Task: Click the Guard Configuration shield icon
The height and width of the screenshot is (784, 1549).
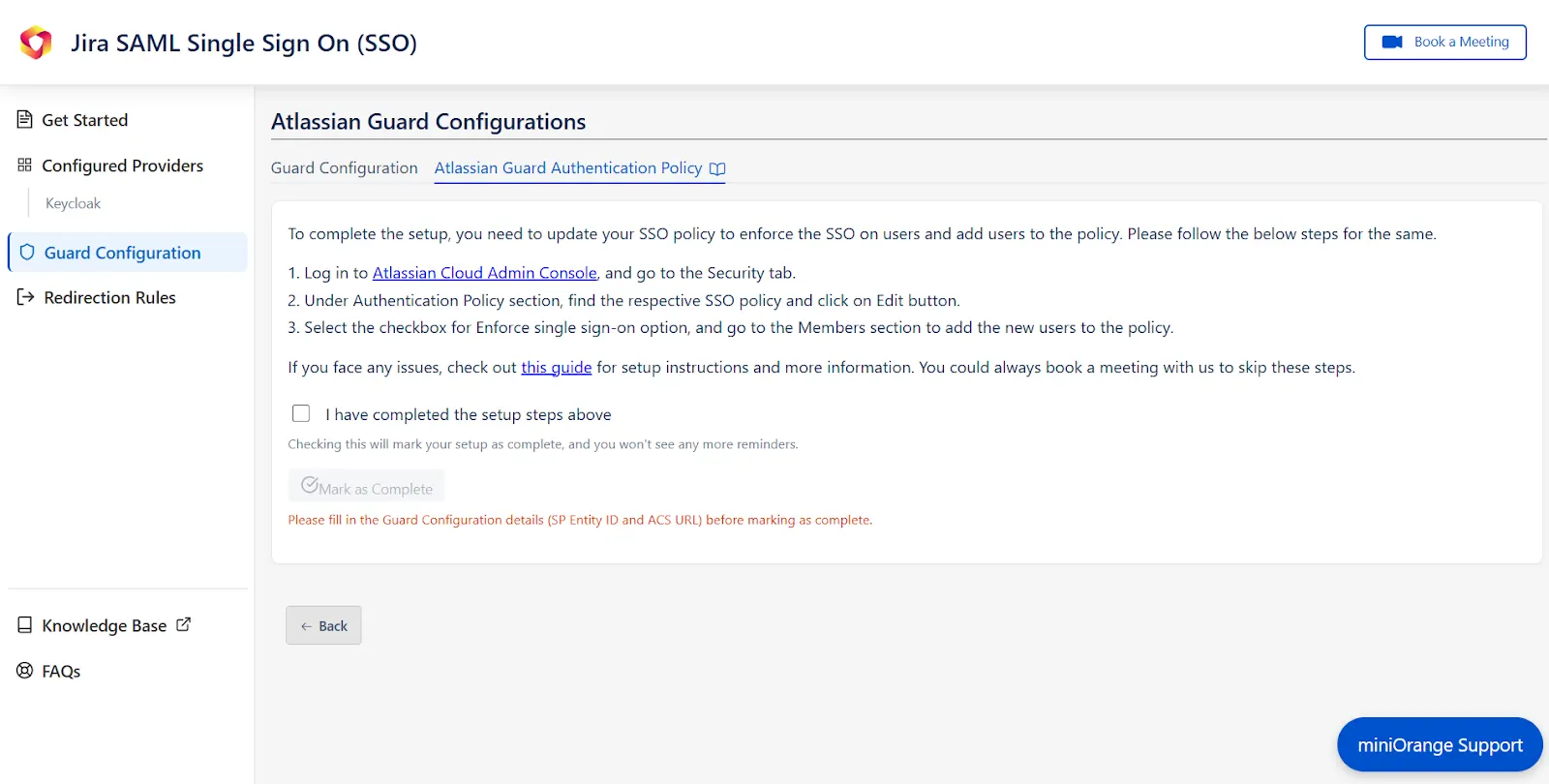Action: click(x=27, y=252)
